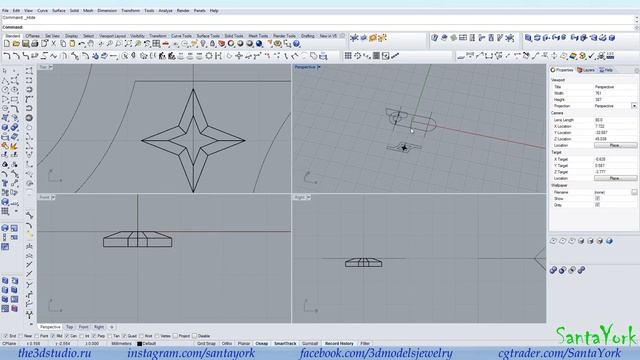The width and height of the screenshot is (640, 360).
Task: Toggle the Quad osnap checkbox
Action: tap(124, 336)
